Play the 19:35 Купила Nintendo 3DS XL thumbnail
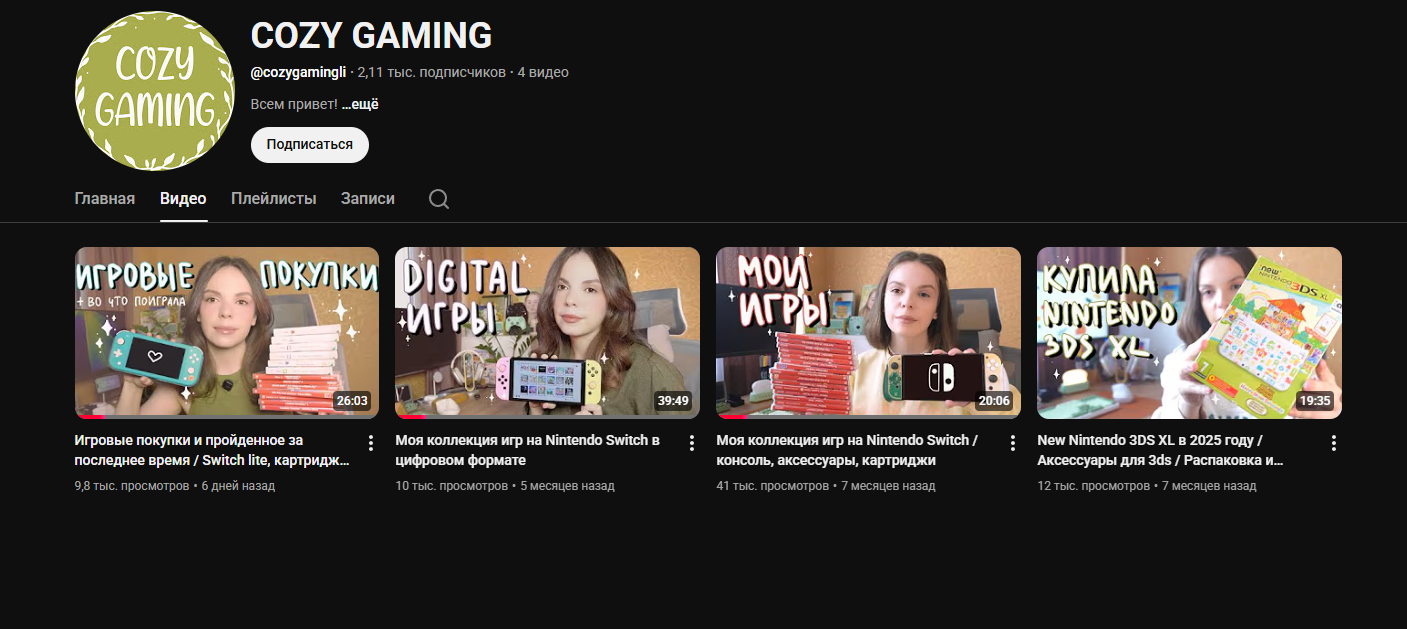 click(x=1189, y=333)
